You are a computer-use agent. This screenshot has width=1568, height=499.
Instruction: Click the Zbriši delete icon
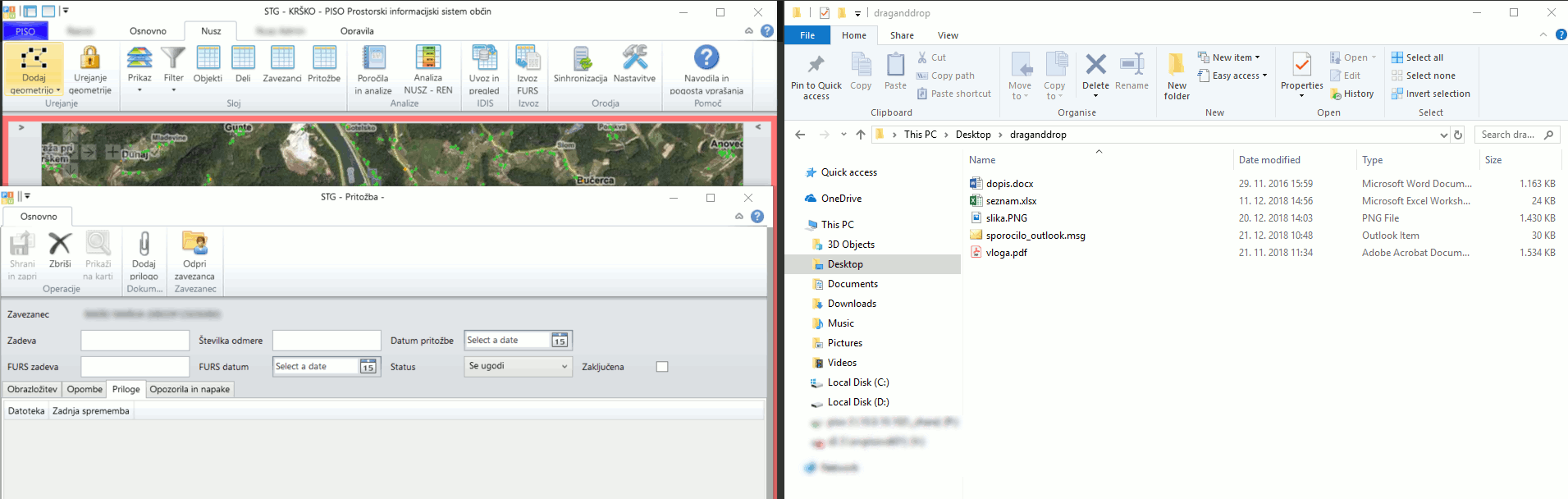(60, 245)
